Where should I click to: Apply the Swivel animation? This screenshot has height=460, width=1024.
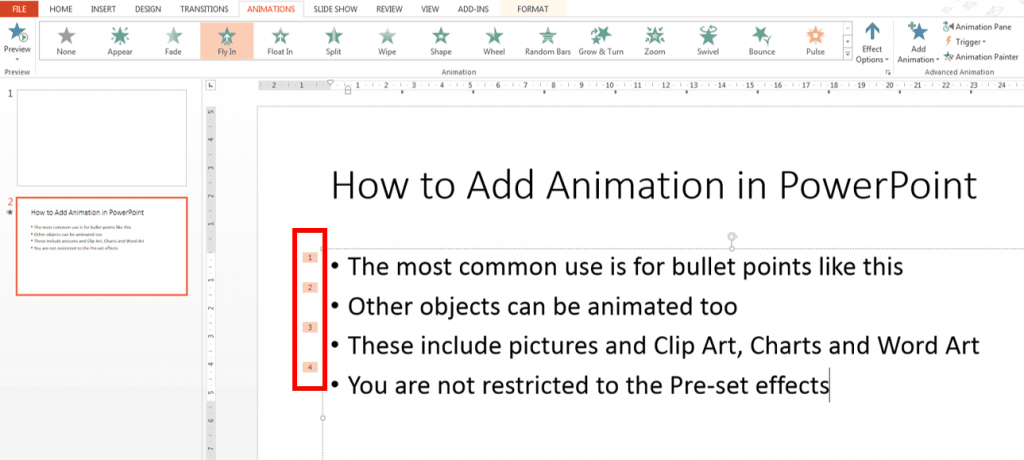708,41
